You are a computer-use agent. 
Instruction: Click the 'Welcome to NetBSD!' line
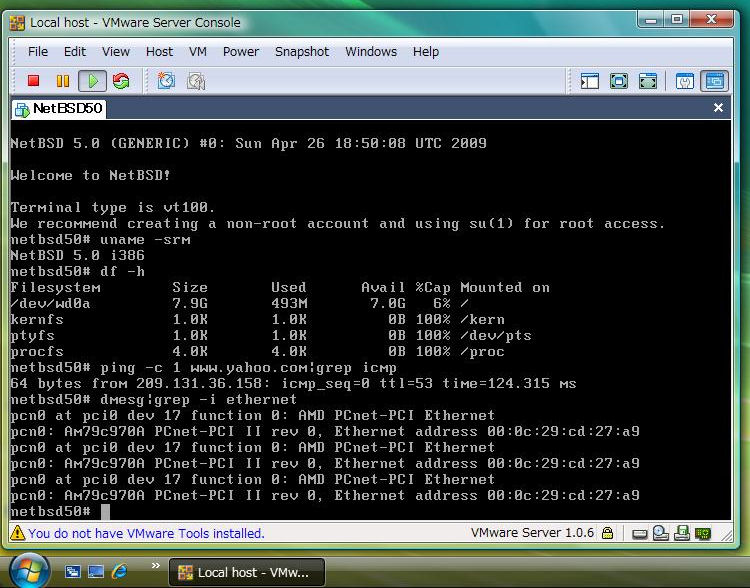(90, 175)
